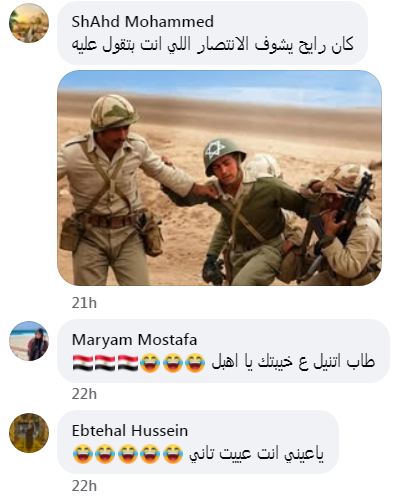Open Maryam Mostafa's profile avatar
This screenshot has width=409, height=499.
click(29, 341)
